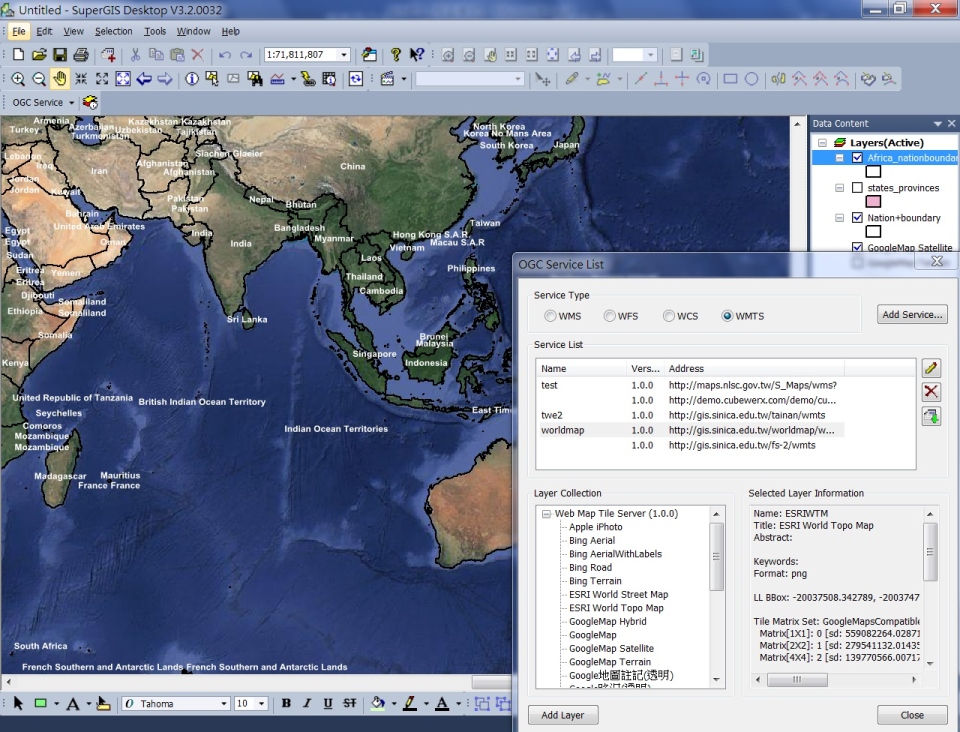Select the Zoom In tool
This screenshot has height=732, width=960.
[x=19, y=78]
